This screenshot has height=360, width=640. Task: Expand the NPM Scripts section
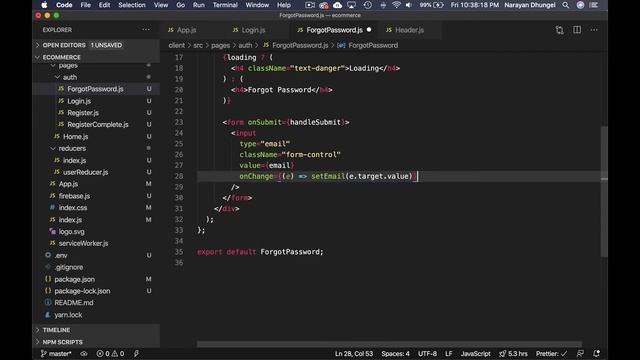coord(96,342)
